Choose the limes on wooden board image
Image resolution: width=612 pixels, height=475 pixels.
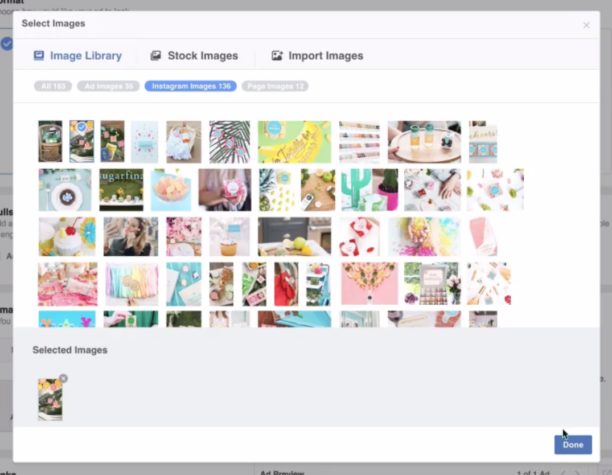tap(318, 190)
